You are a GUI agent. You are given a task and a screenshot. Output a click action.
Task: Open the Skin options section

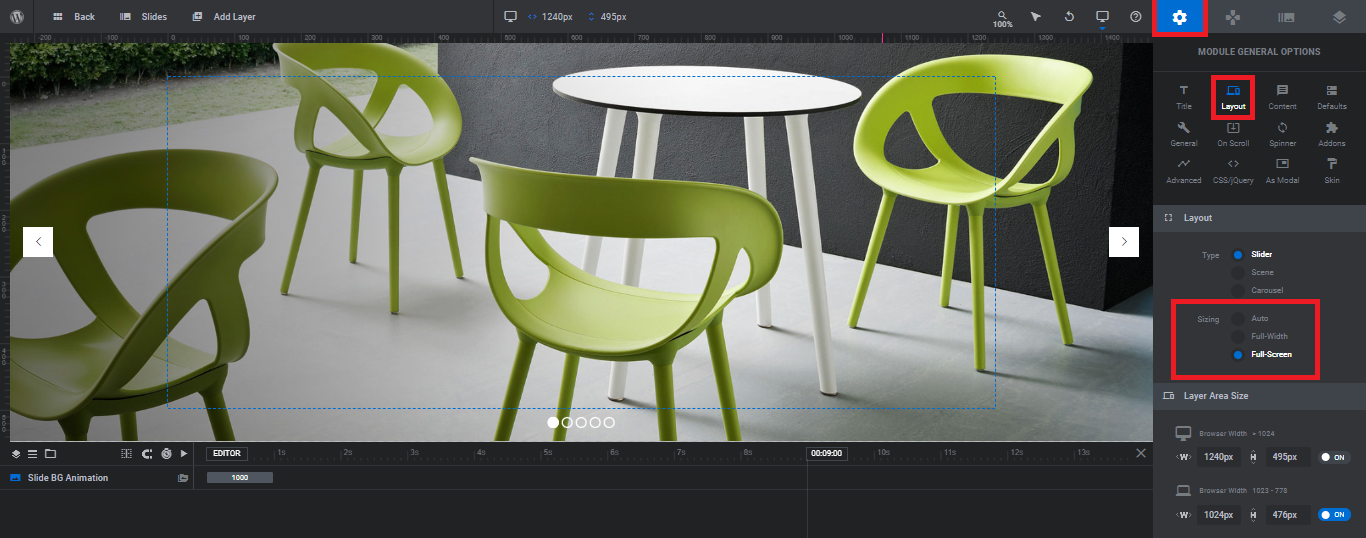[1332, 171]
